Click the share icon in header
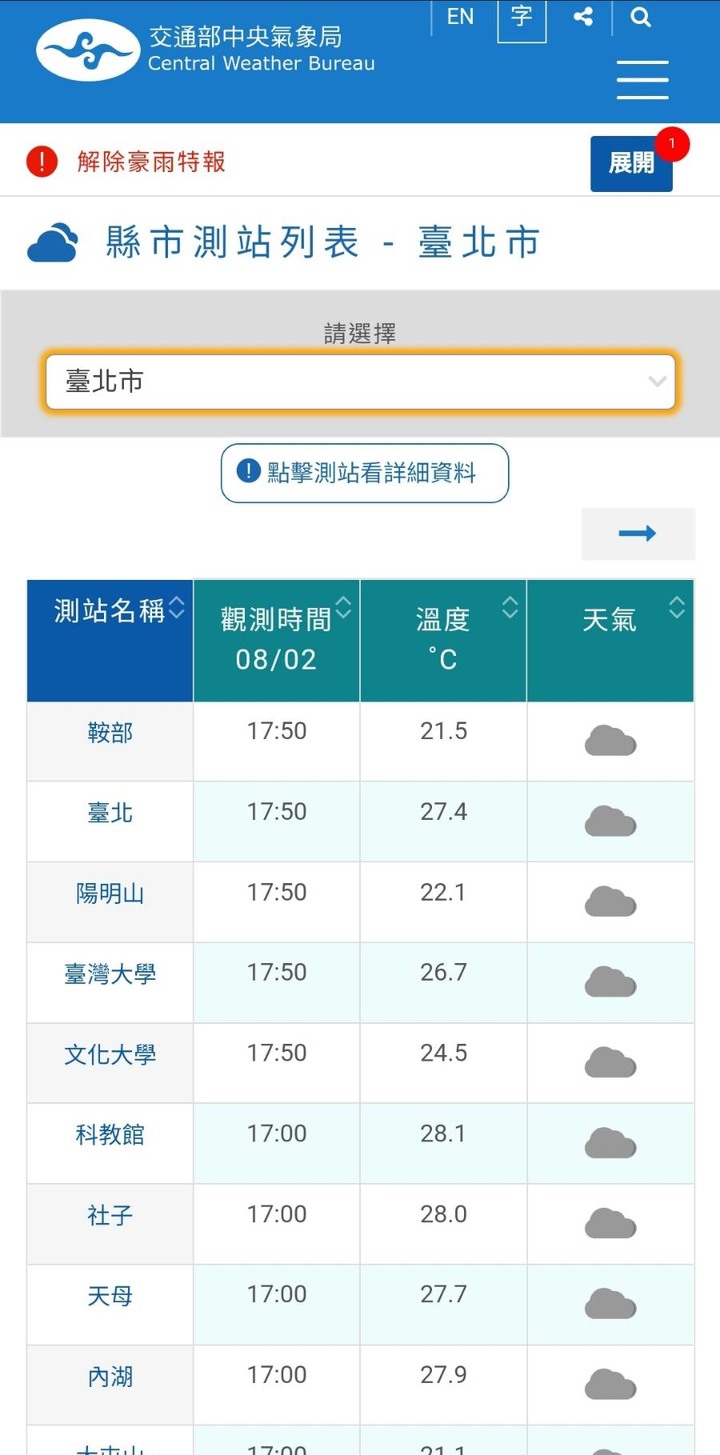The height and width of the screenshot is (1455, 720). click(x=583, y=17)
